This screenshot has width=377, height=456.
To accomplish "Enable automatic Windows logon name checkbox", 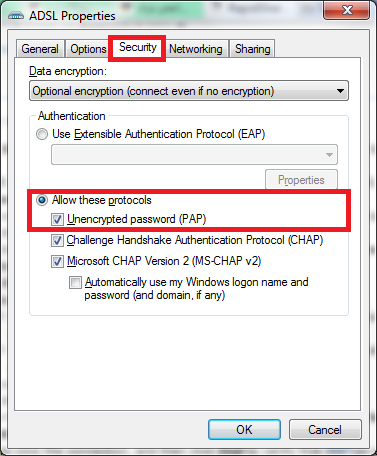I will (75, 282).
